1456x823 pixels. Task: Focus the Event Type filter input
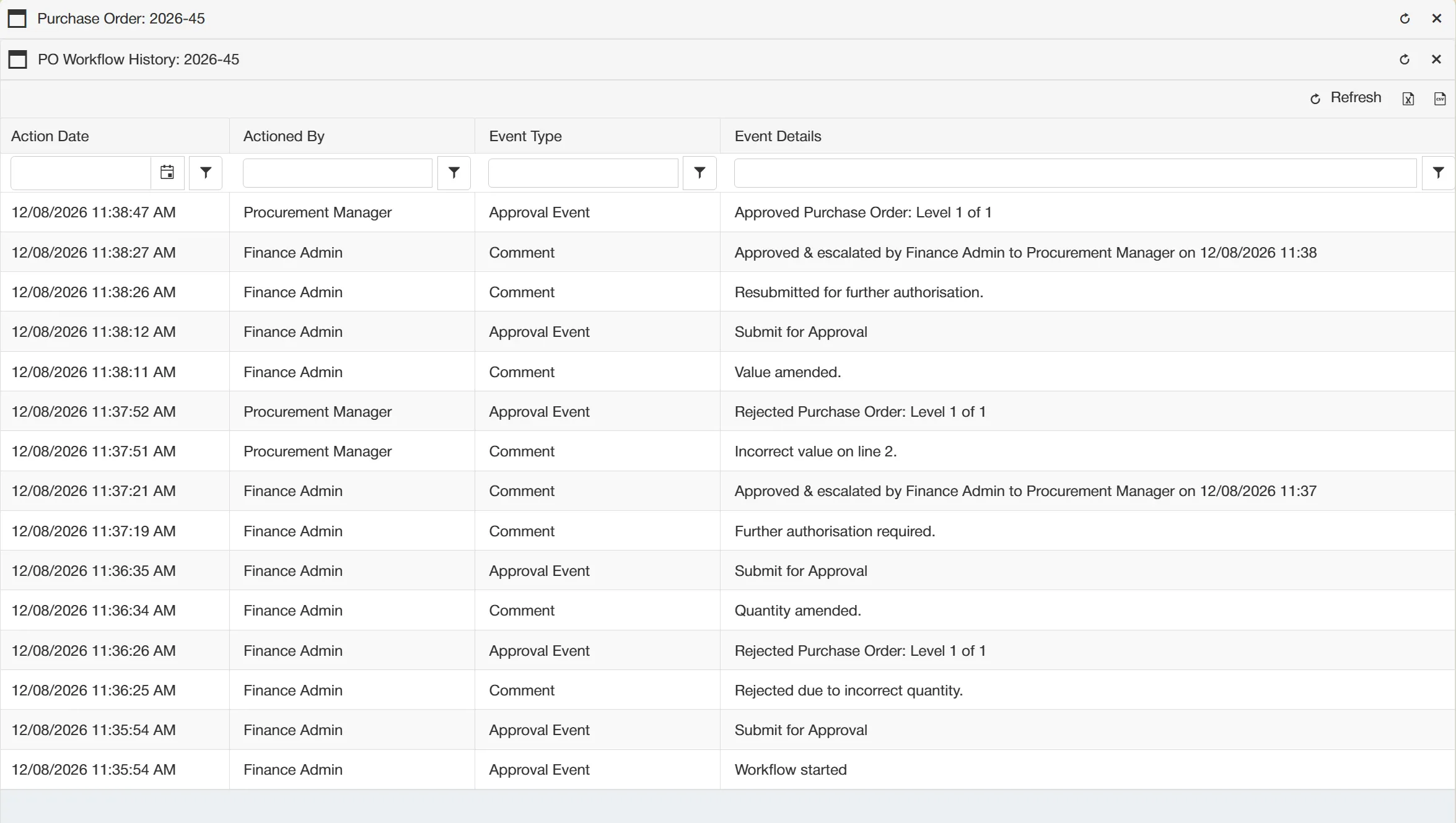tap(583, 172)
